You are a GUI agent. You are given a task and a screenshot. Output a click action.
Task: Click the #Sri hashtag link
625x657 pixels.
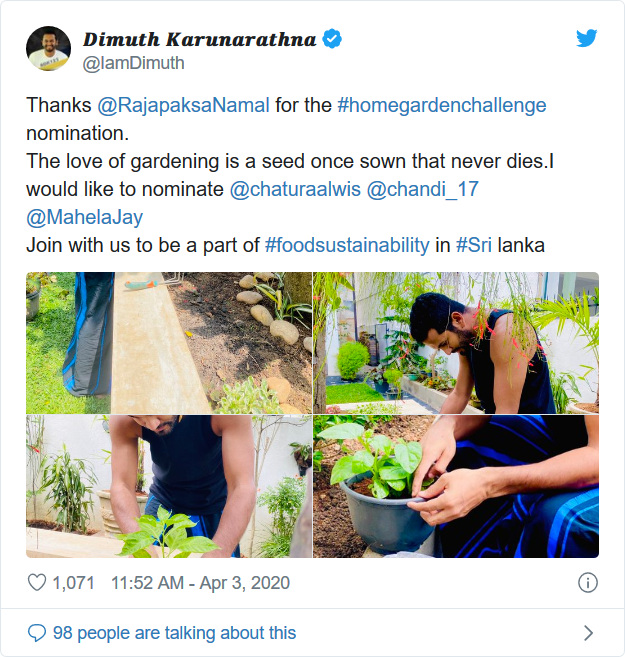(476, 245)
